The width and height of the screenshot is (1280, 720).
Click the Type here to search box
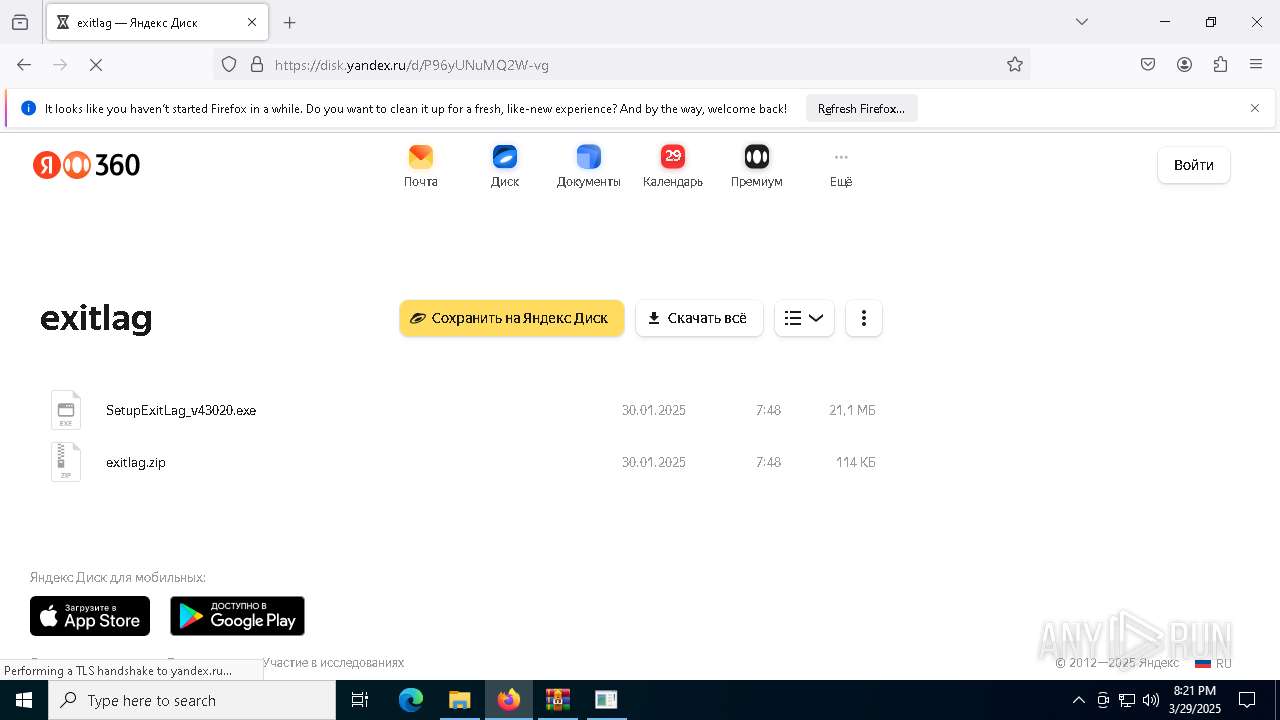(x=192, y=700)
